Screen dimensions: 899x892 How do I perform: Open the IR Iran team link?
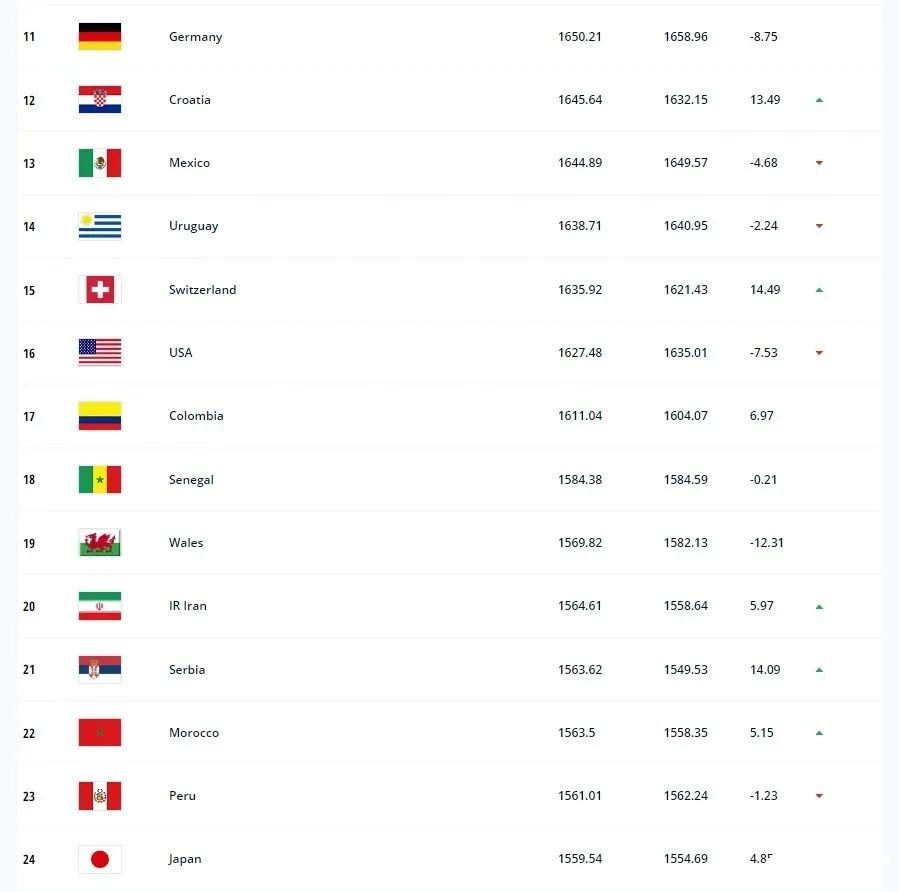[187, 606]
